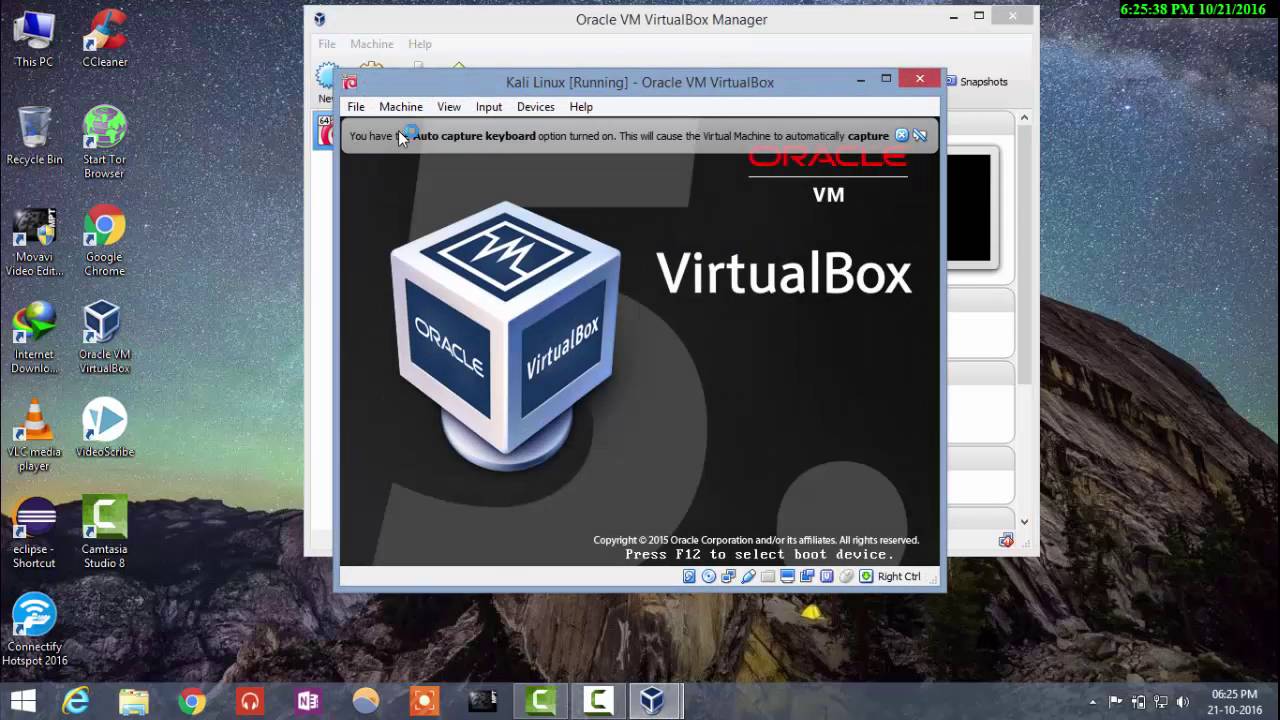This screenshot has height=720, width=1280.
Task: Open Help menu in Kali Linux window
Action: pos(581,107)
